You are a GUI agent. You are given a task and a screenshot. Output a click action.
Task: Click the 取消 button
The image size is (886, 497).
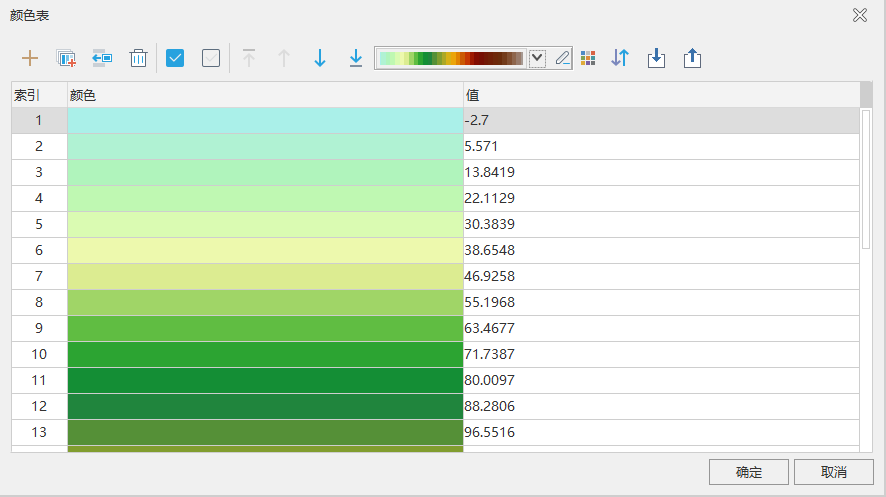pos(833,472)
